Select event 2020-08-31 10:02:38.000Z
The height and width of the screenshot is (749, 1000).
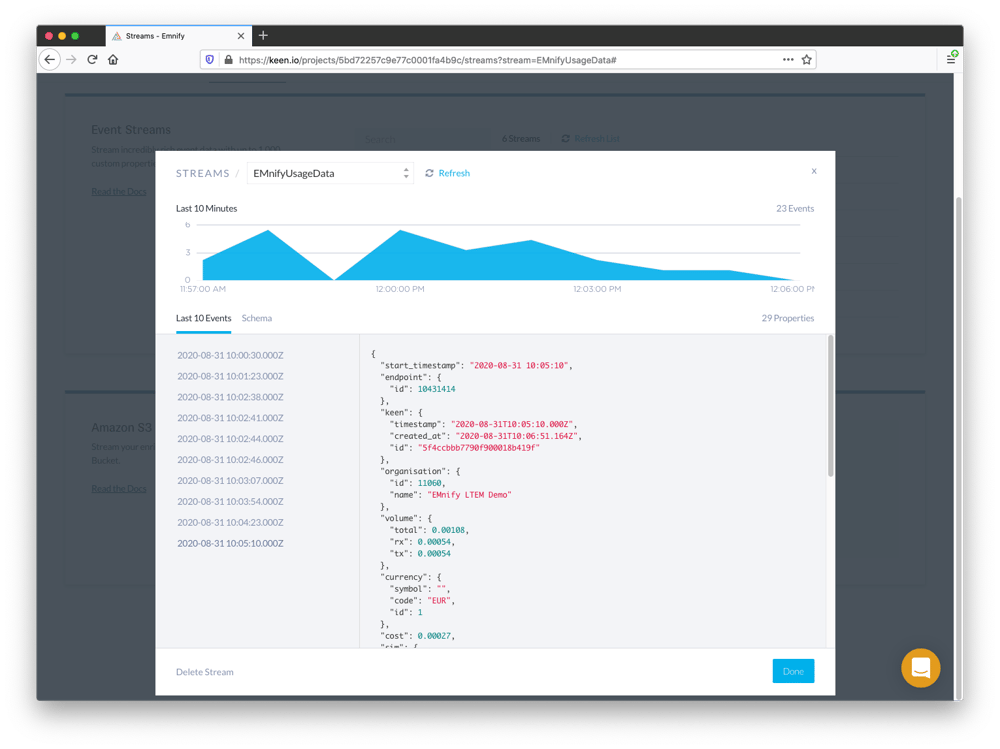(230, 397)
